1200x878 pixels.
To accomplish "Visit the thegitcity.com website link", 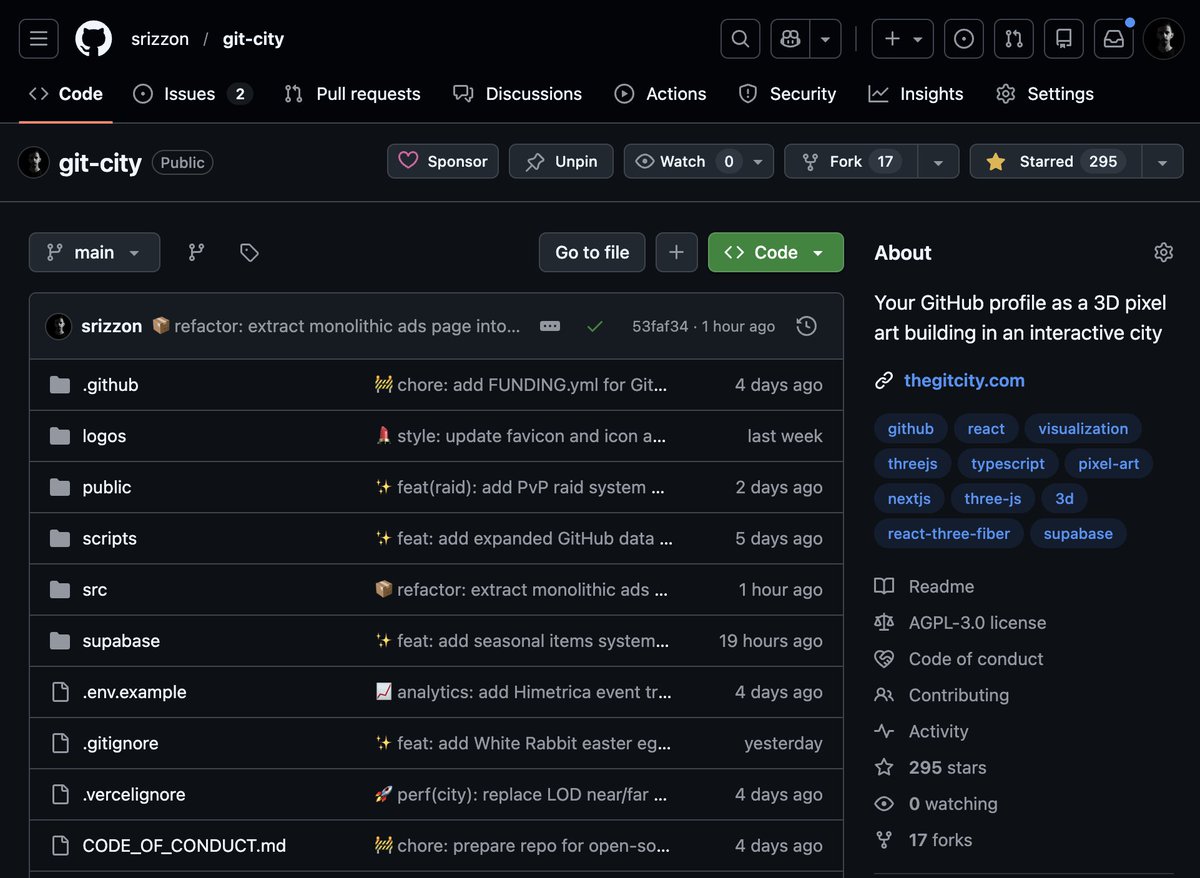I will coord(963,380).
